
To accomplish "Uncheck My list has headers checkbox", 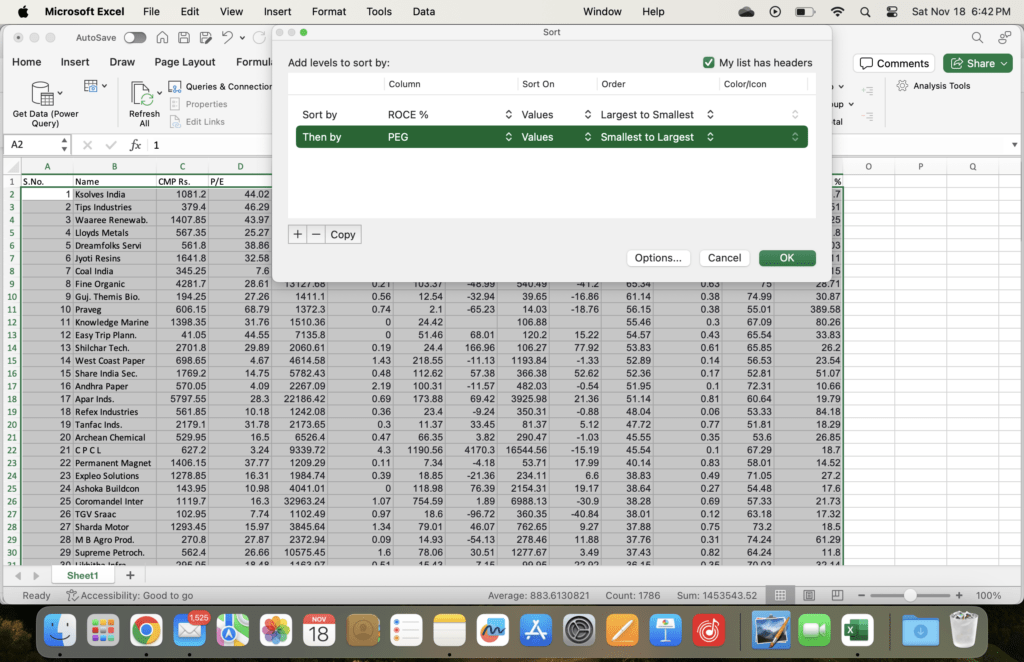I will click(x=709, y=63).
